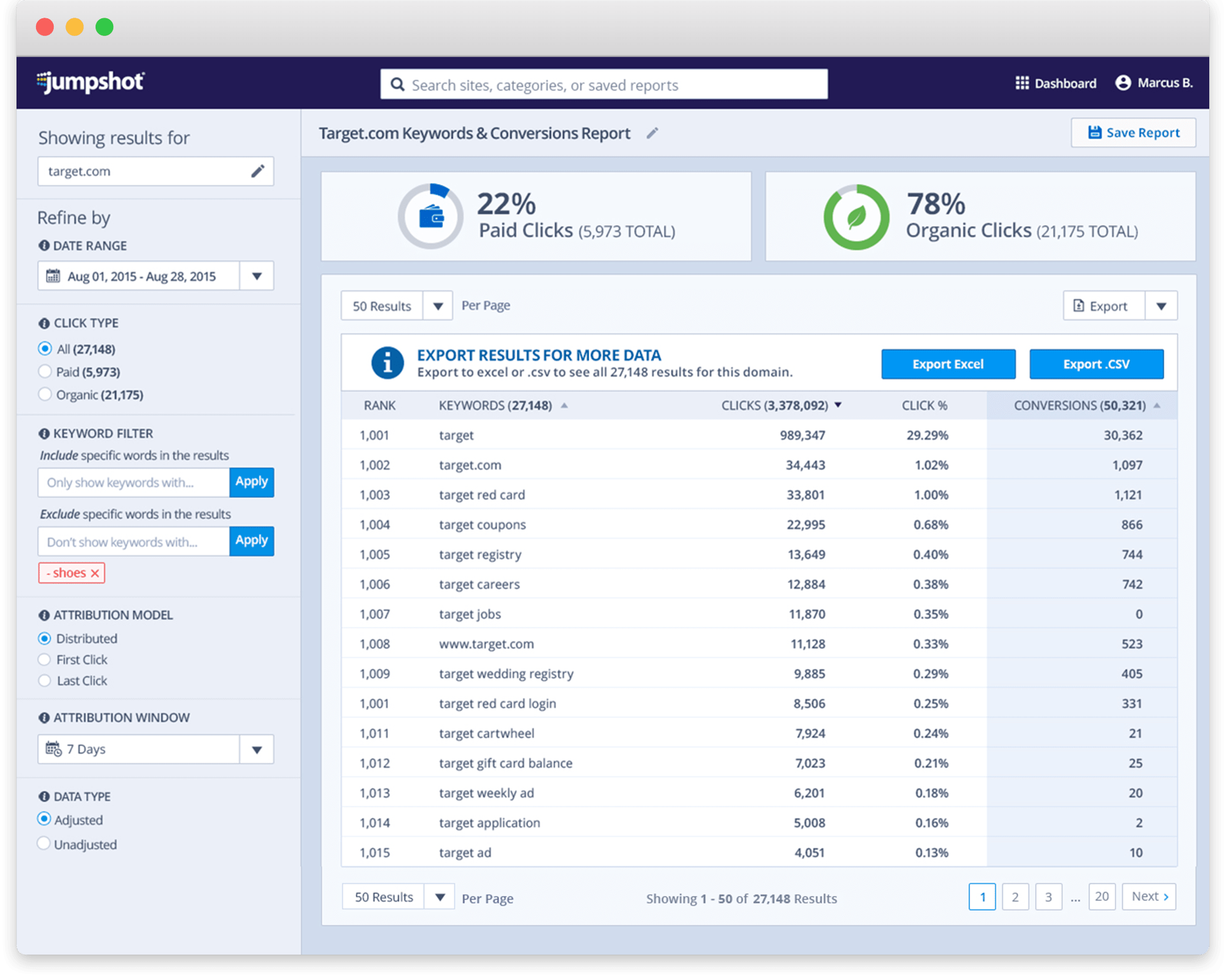Image resolution: width=1224 pixels, height=980 pixels.
Task: Click the search sites input field
Action: coord(603,85)
